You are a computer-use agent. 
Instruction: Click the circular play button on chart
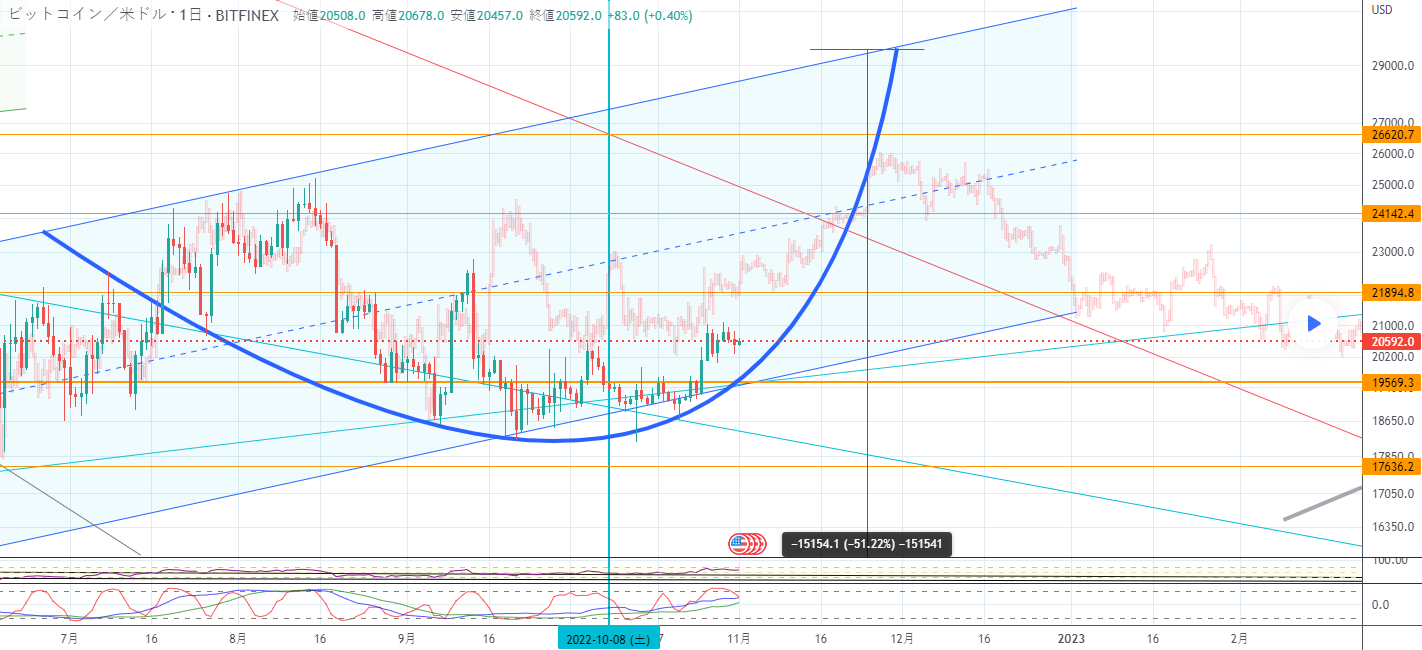click(x=1314, y=323)
